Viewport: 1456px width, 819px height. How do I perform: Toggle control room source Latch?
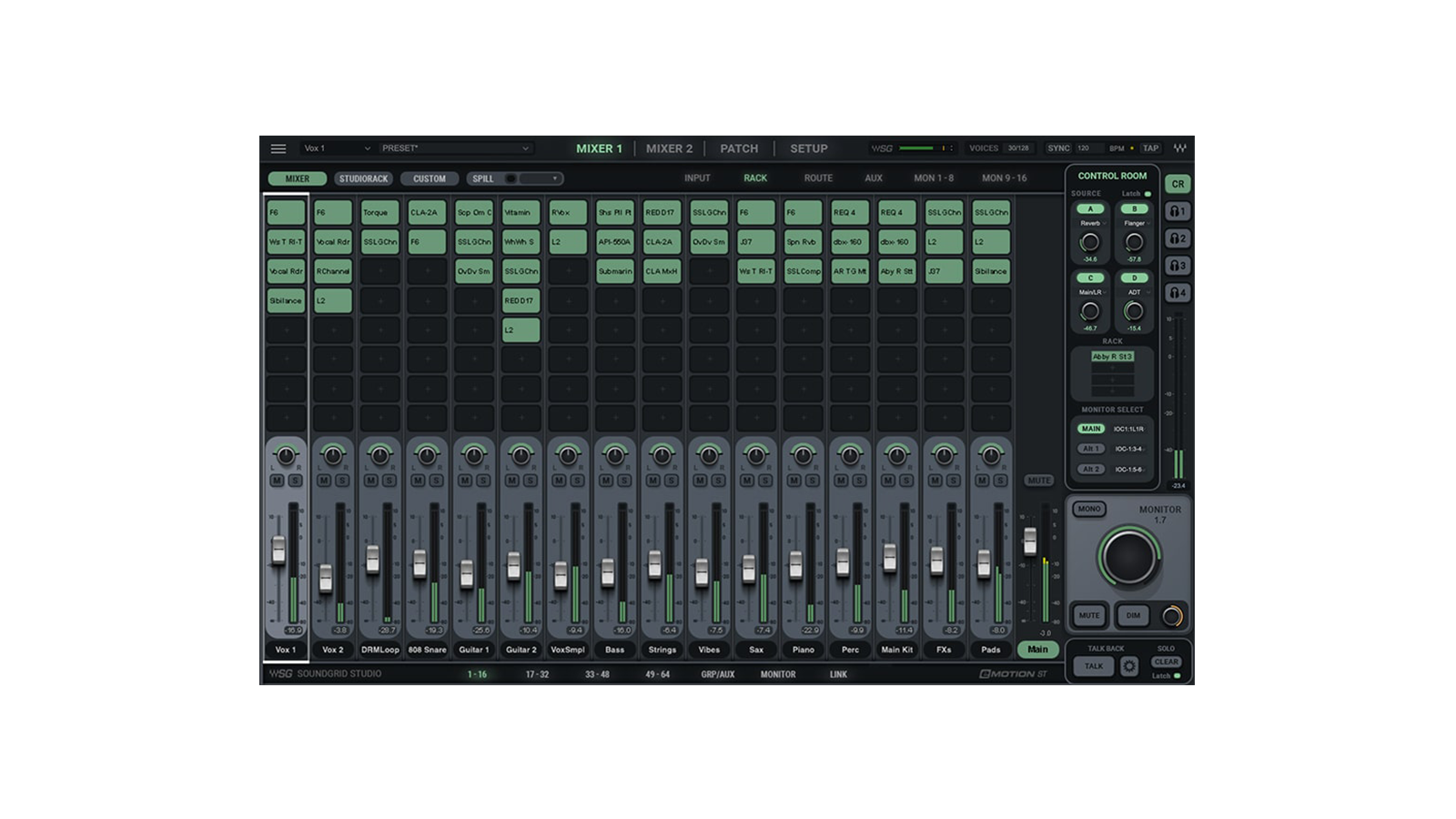pos(1148,194)
